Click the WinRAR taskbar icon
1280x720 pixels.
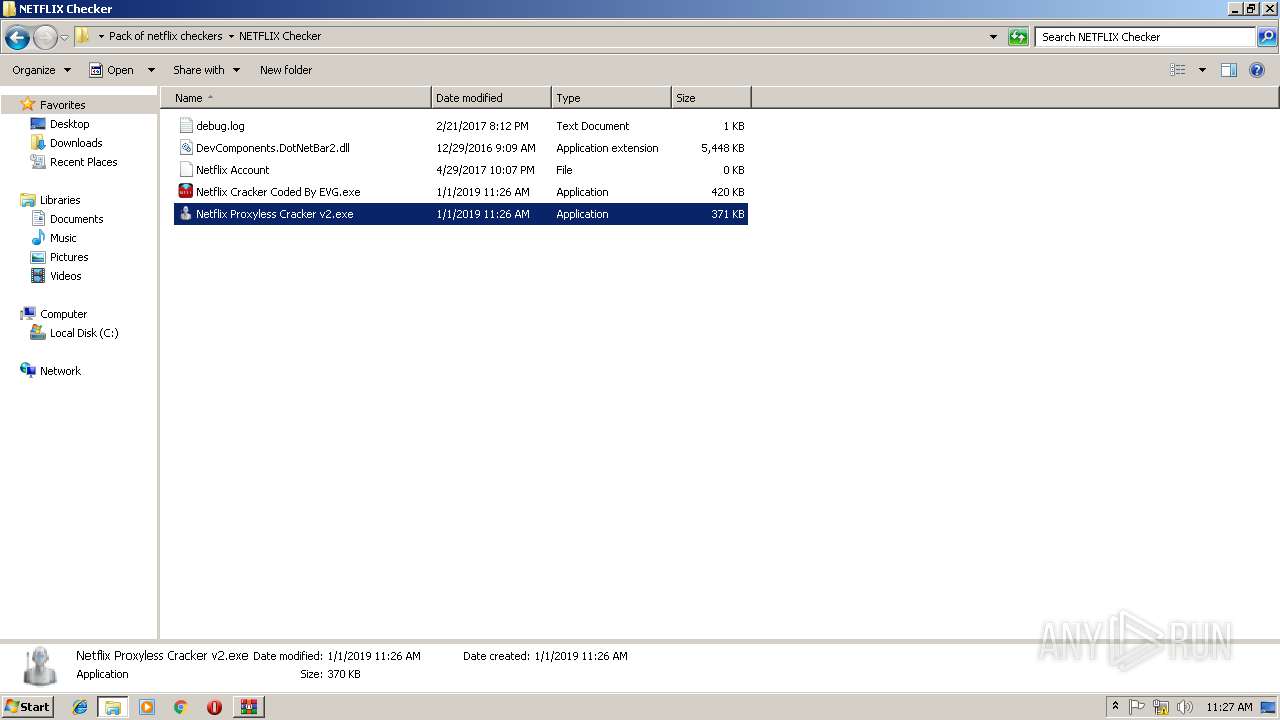pyautogui.click(x=249, y=707)
